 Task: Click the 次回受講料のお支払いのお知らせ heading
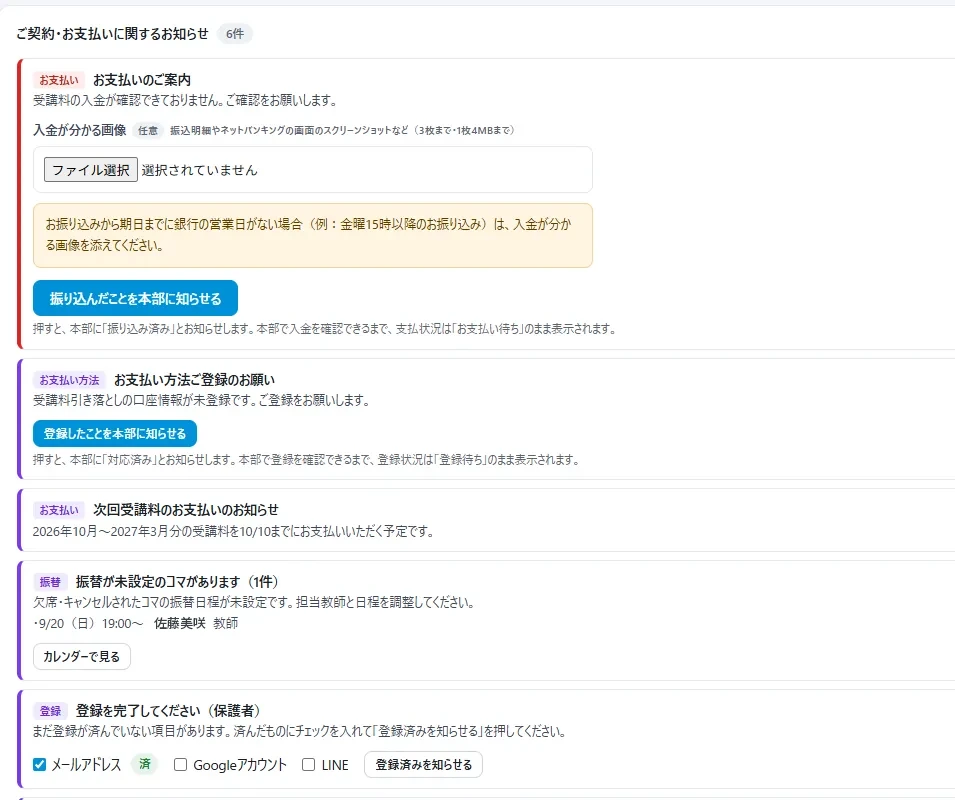[x=186, y=510]
